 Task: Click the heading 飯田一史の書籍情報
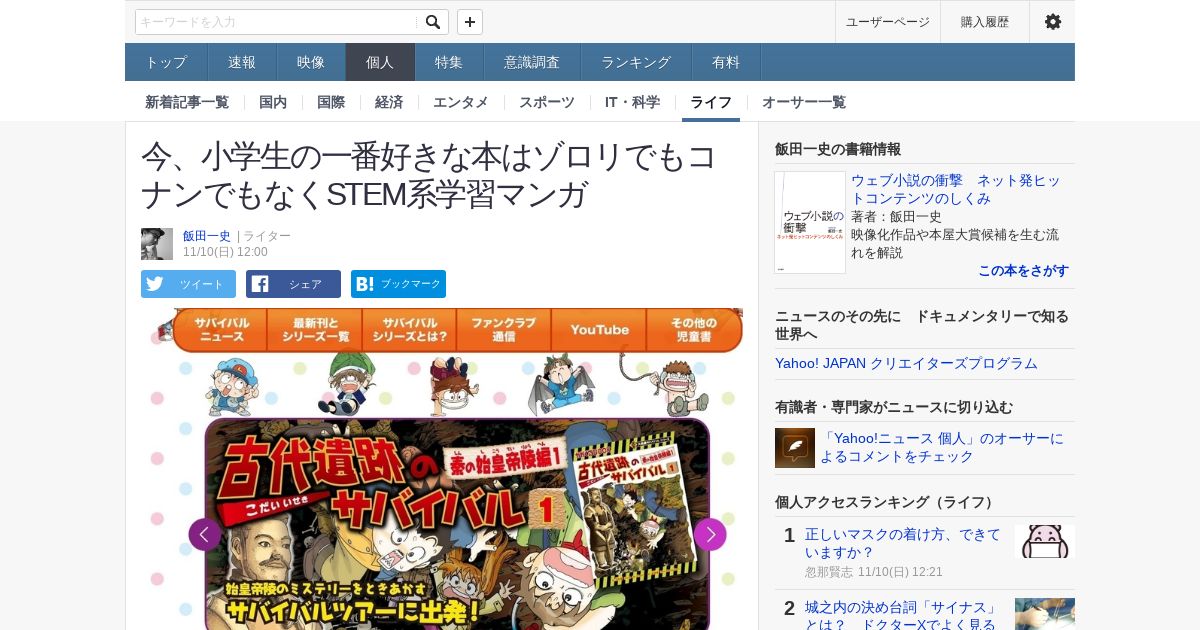coord(838,149)
